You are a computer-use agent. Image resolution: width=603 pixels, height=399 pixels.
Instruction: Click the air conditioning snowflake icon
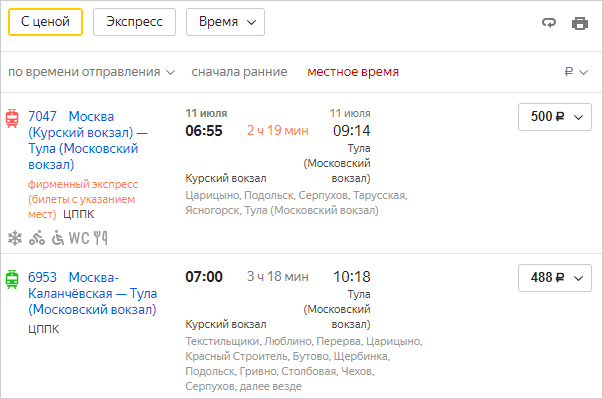[15, 238]
